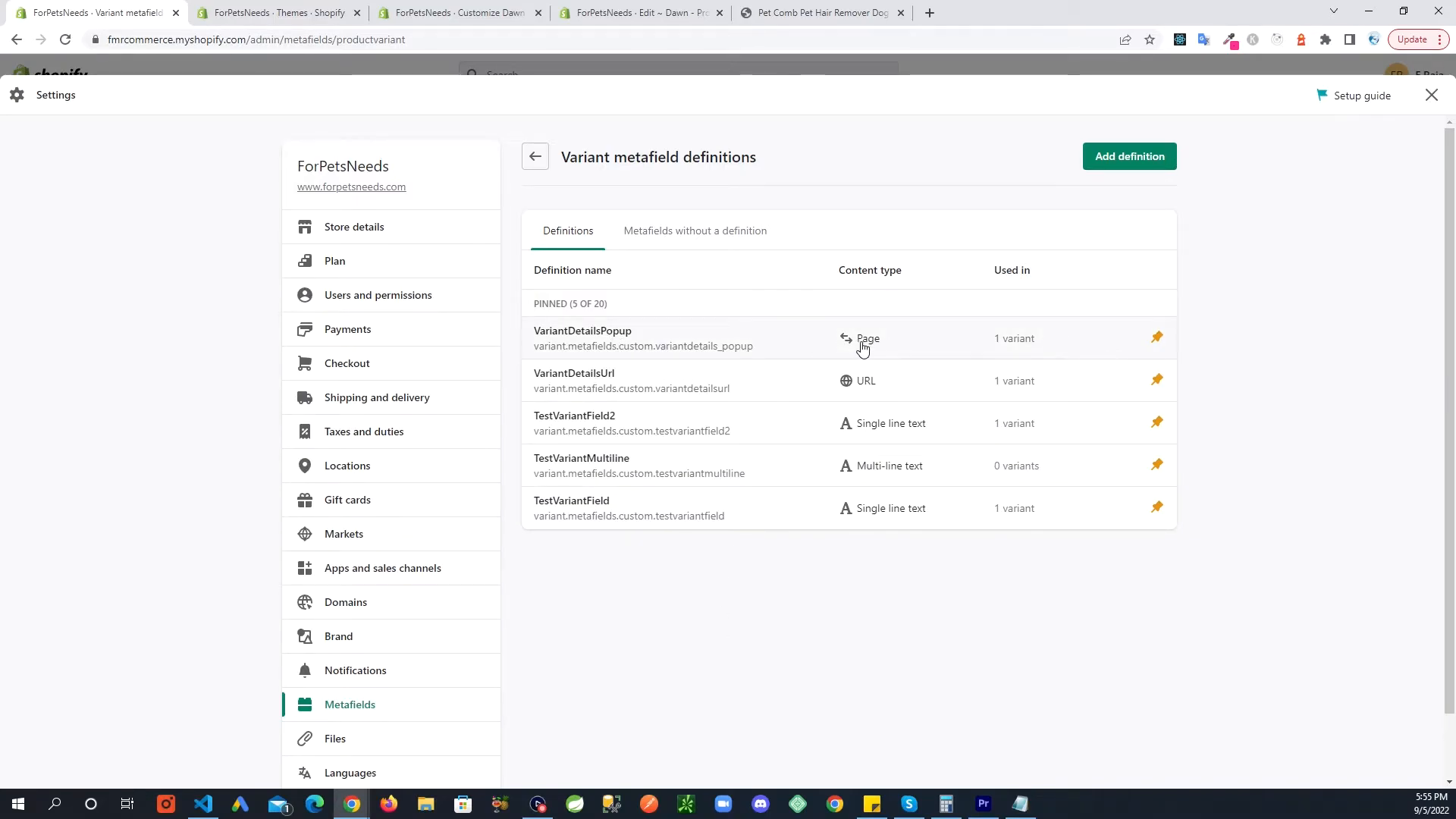Screen dimensions: 1456x819
Task: Switch to Metafields without a definition tab
Action: point(695,230)
